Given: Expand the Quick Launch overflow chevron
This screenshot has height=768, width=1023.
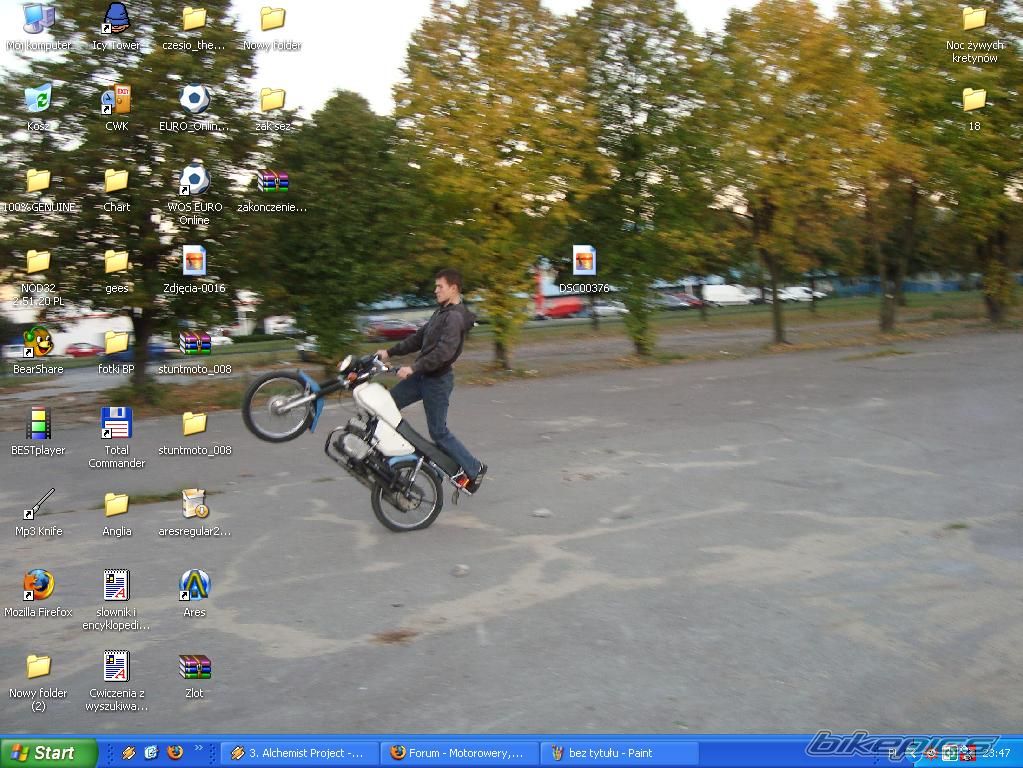Looking at the screenshot, I should tap(198, 748).
